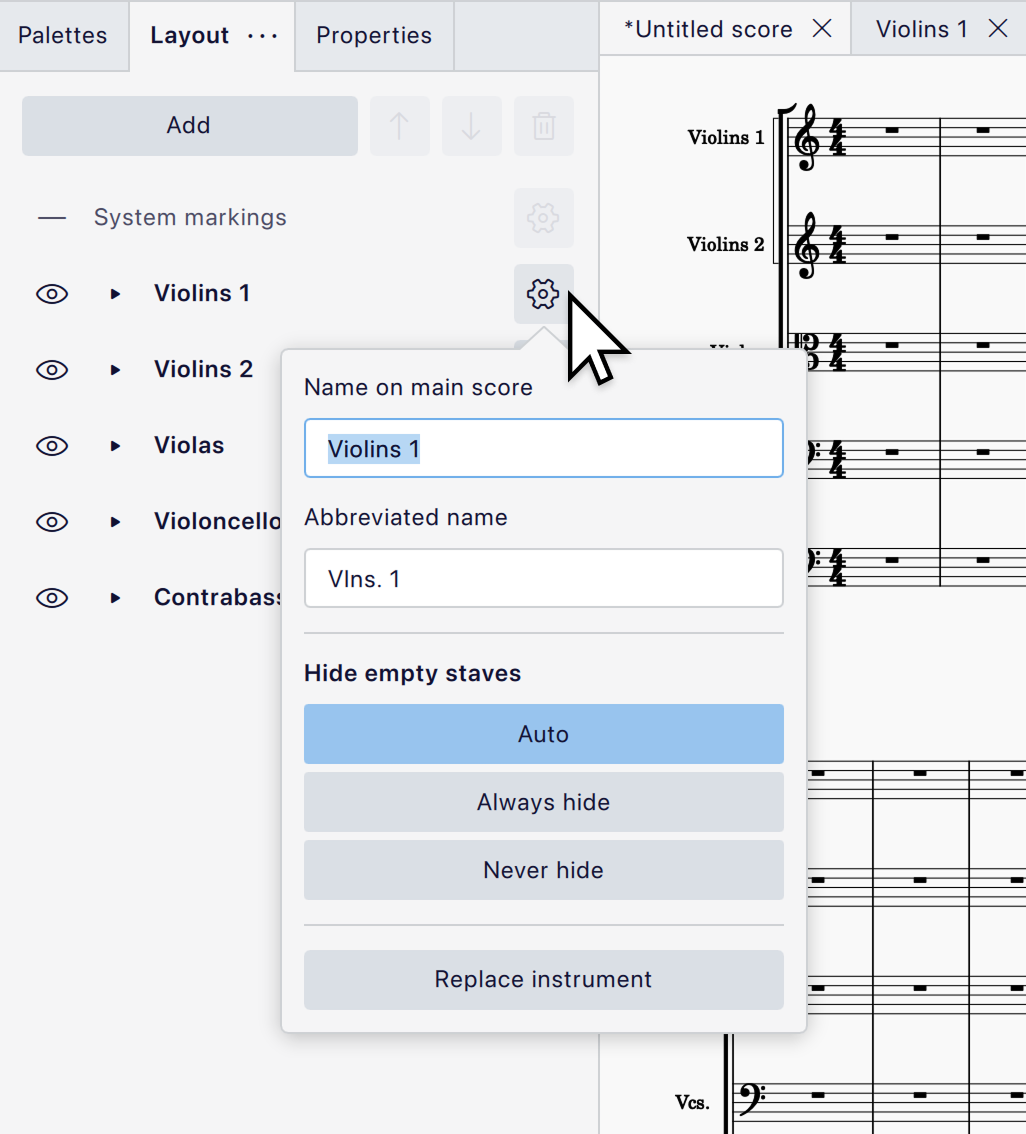The height and width of the screenshot is (1134, 1026).
Task: Click the Abbreviated name field
Action: [543, 578]
